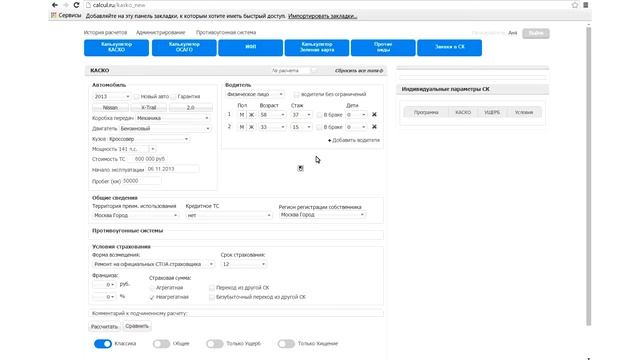This screenshot has width=640, height=360.
Task: Select female (Ж) for driver 1
Action: point(251,115)
